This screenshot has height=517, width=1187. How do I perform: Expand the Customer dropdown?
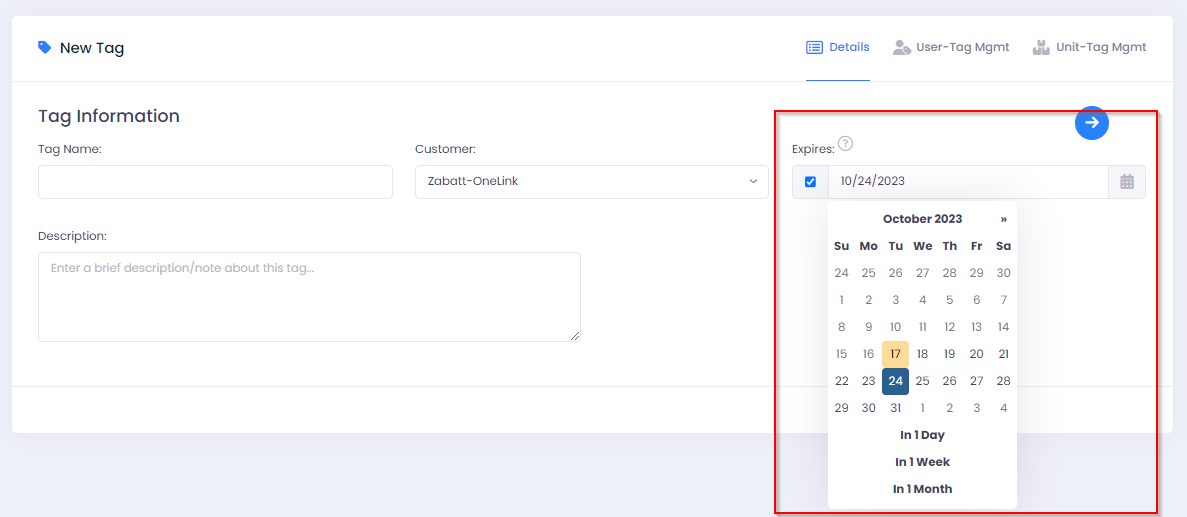click(591, 182)
